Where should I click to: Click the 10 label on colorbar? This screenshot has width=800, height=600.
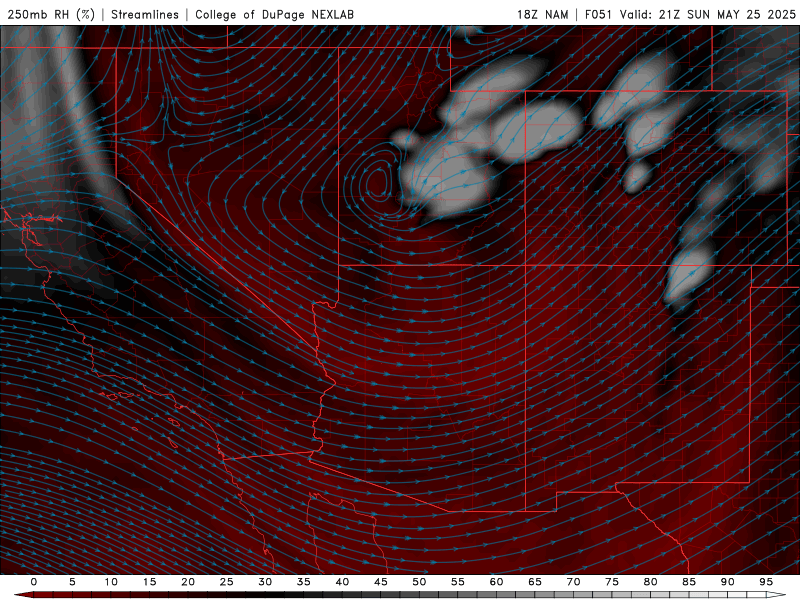coord(111,582)
